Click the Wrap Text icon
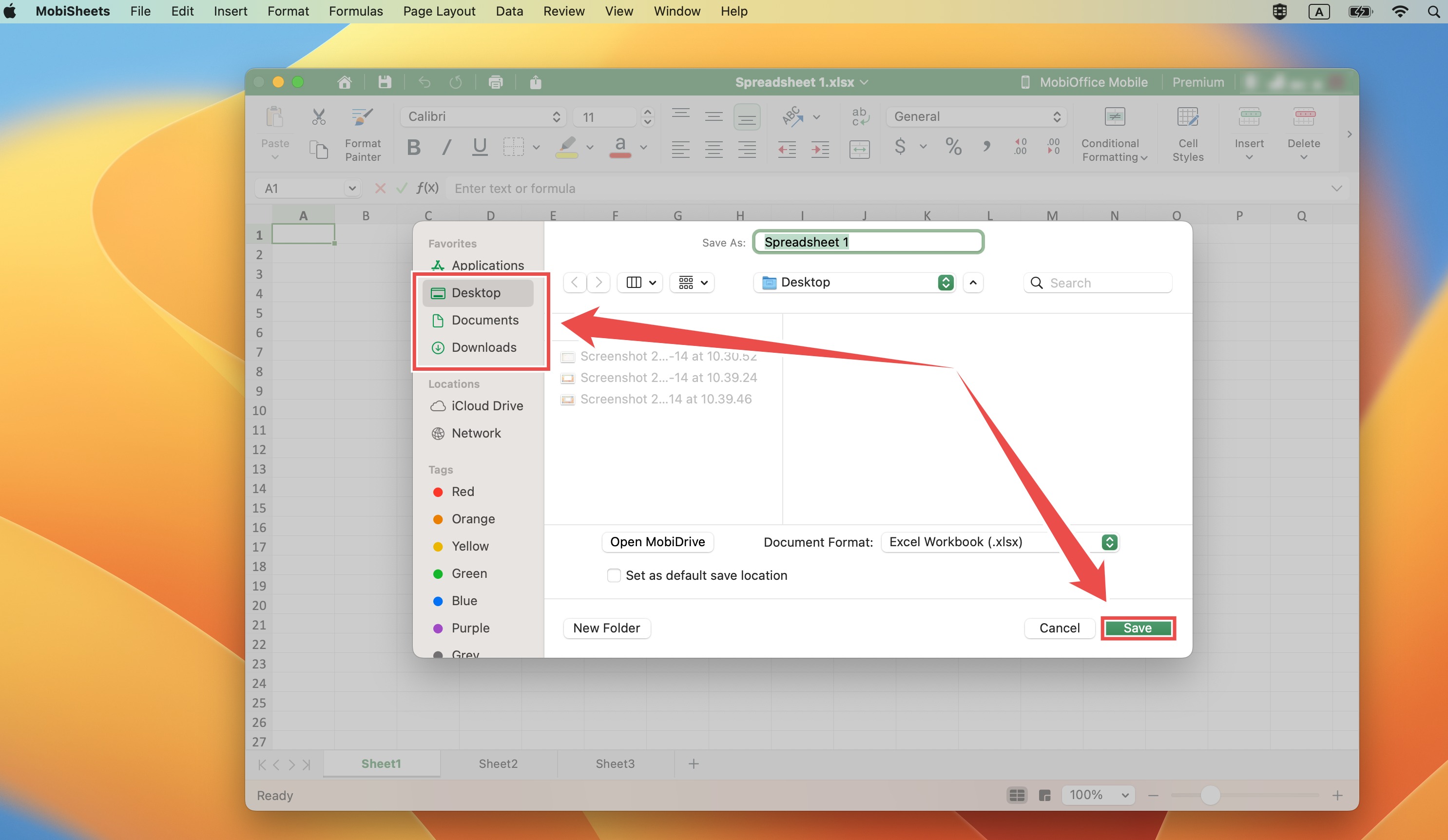The height and width of the screenshot is (840, 1448). [860, 116]
